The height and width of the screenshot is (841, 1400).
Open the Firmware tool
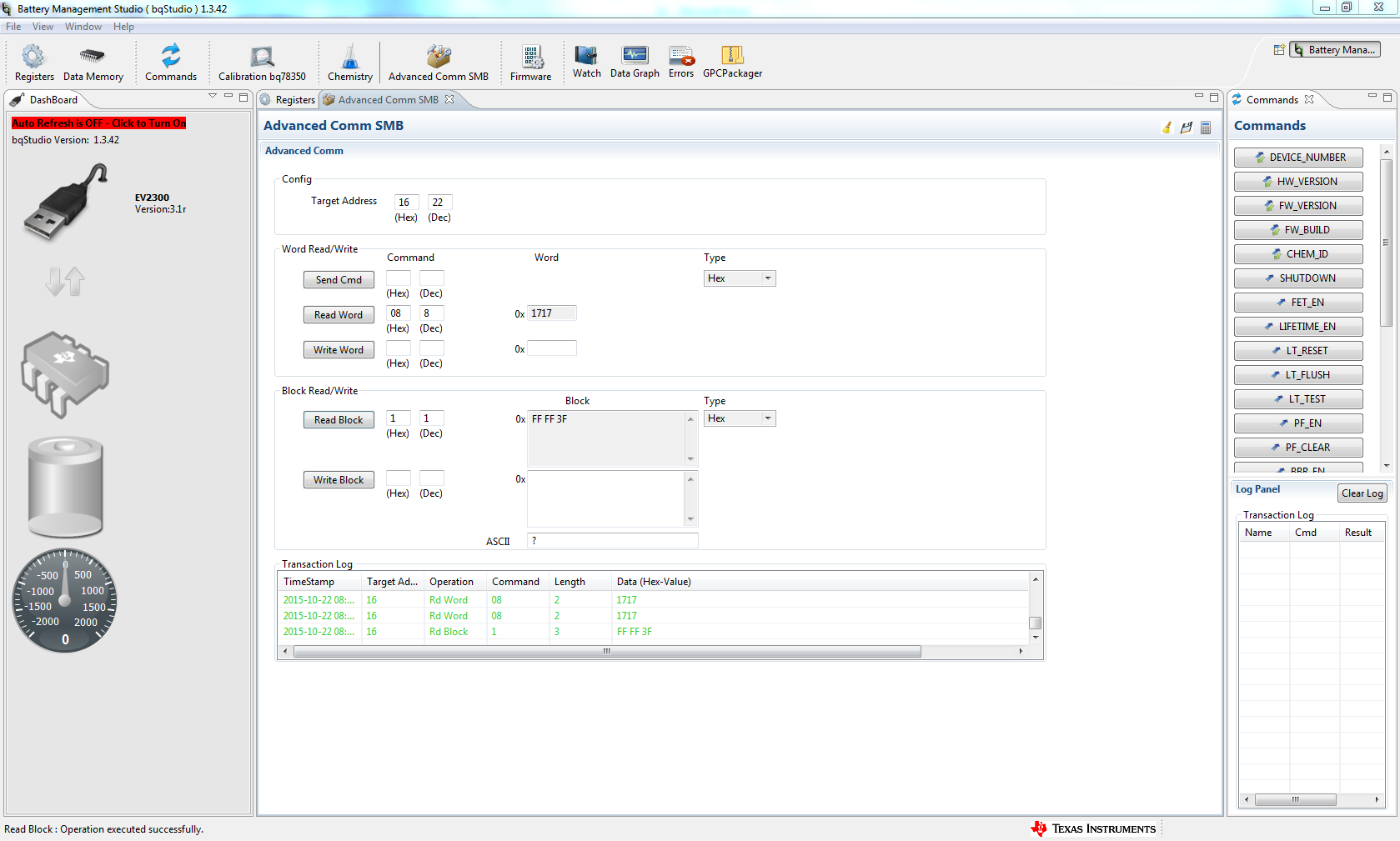tap(531, 63)
